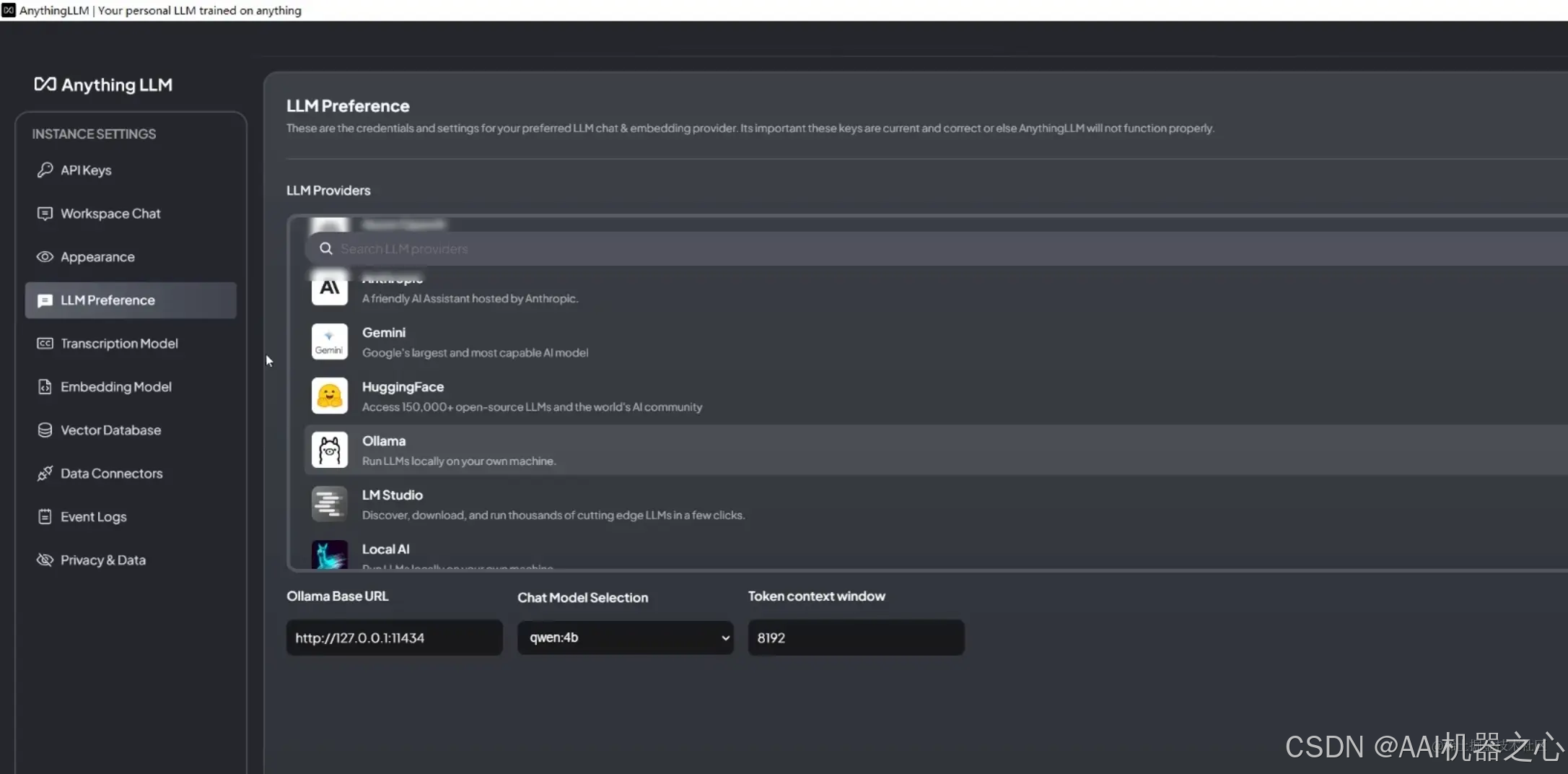Click the 'INSTANCE SETTINGS' sidebar header
Screen dimensions: 1568x774
[x=94, y=134]
